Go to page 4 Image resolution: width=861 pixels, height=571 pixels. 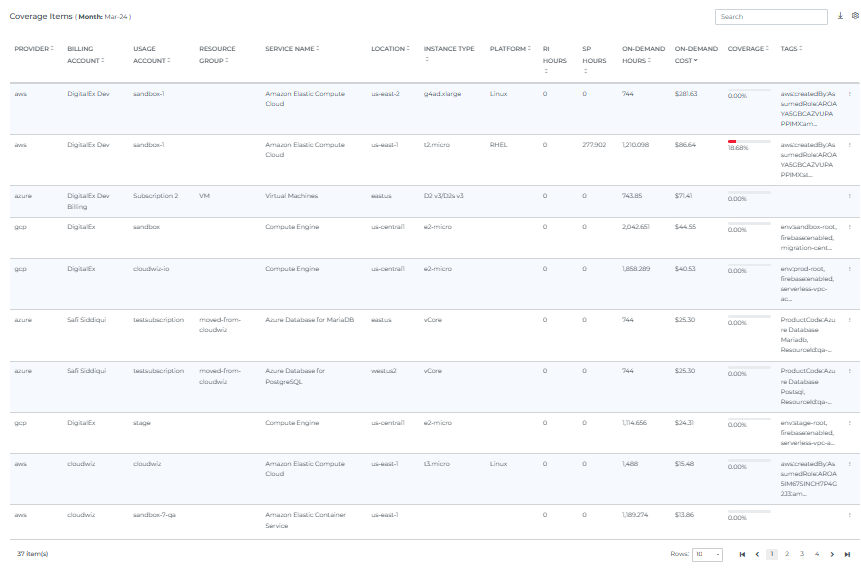[816, 554]
